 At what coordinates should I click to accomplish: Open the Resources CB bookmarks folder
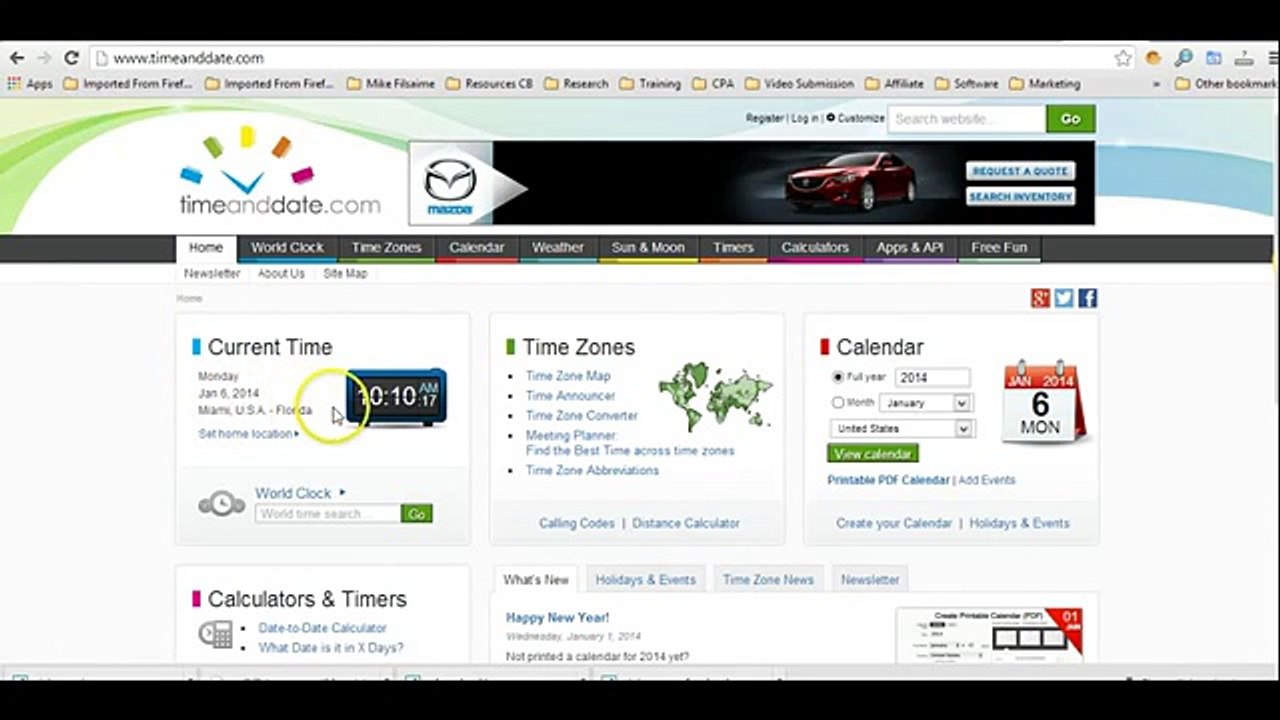pos(489,84)
